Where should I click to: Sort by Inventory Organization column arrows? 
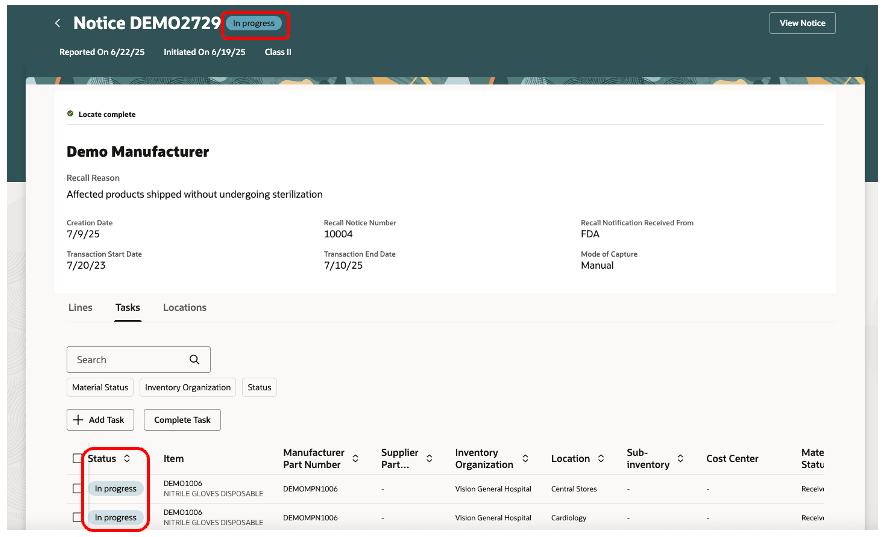pos(525,459)
